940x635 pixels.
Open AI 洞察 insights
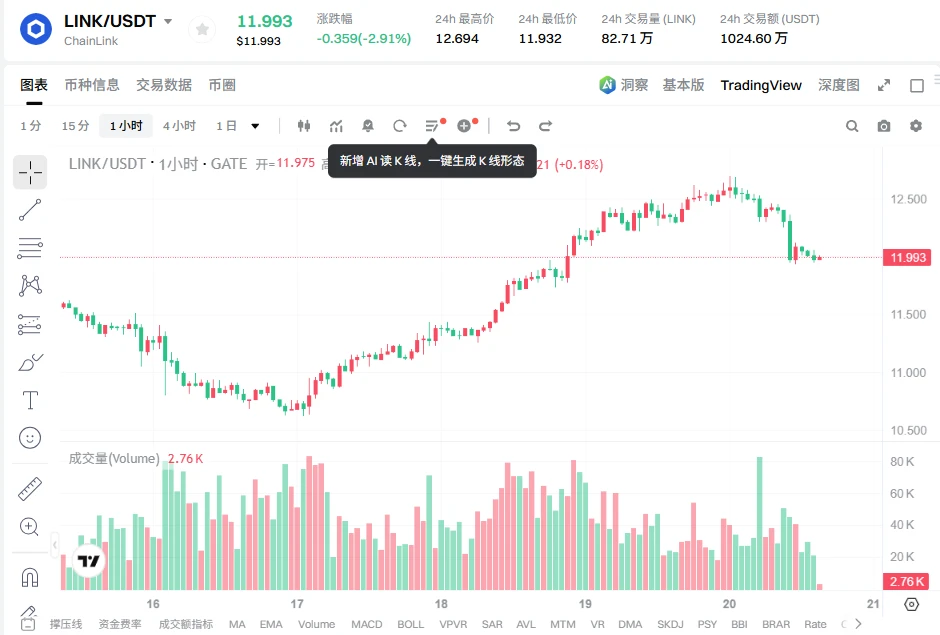tap(623, 85)
